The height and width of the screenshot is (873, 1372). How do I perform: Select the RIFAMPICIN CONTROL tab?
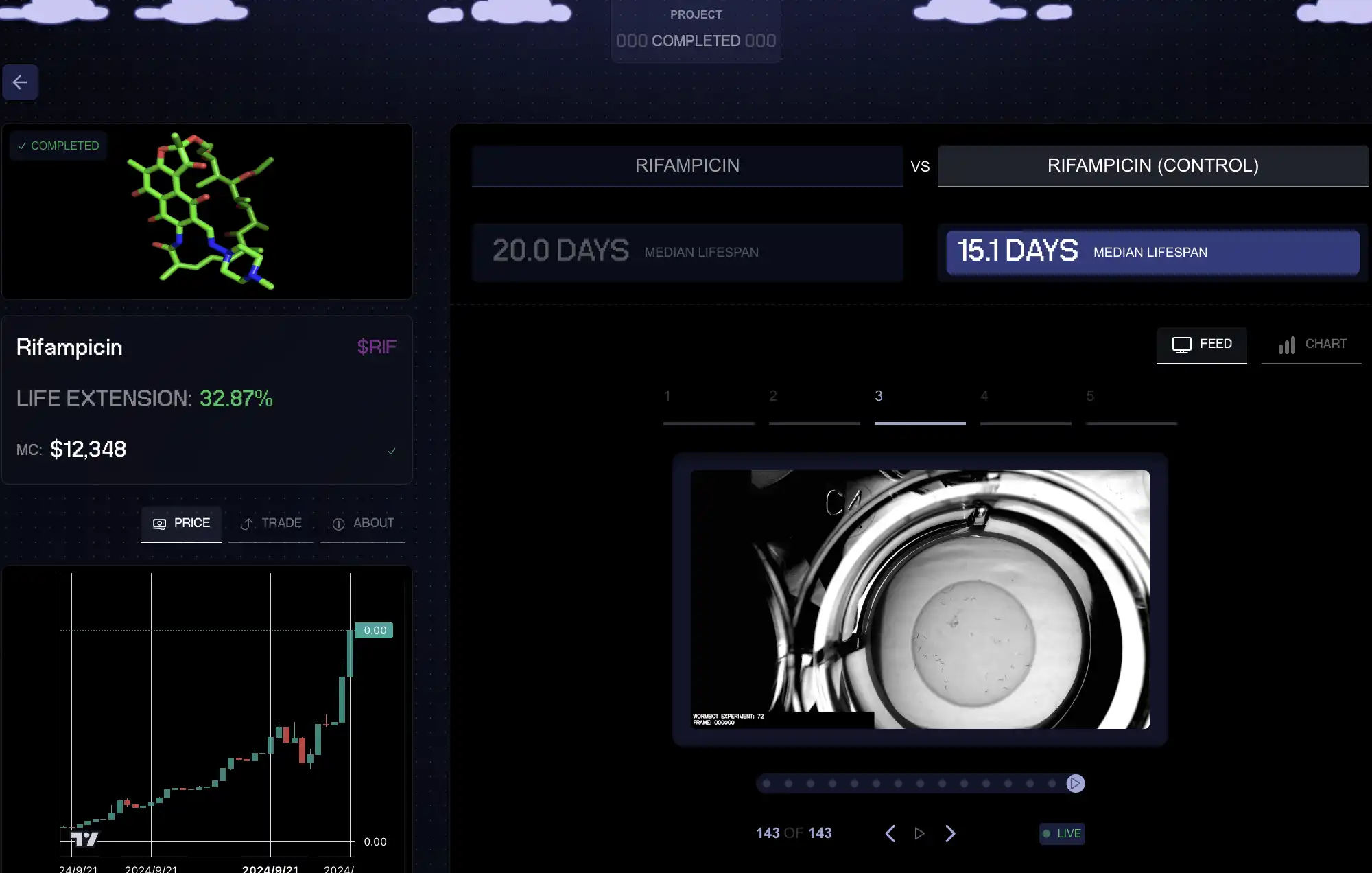pyautogui.click(x=1152, y=165)
